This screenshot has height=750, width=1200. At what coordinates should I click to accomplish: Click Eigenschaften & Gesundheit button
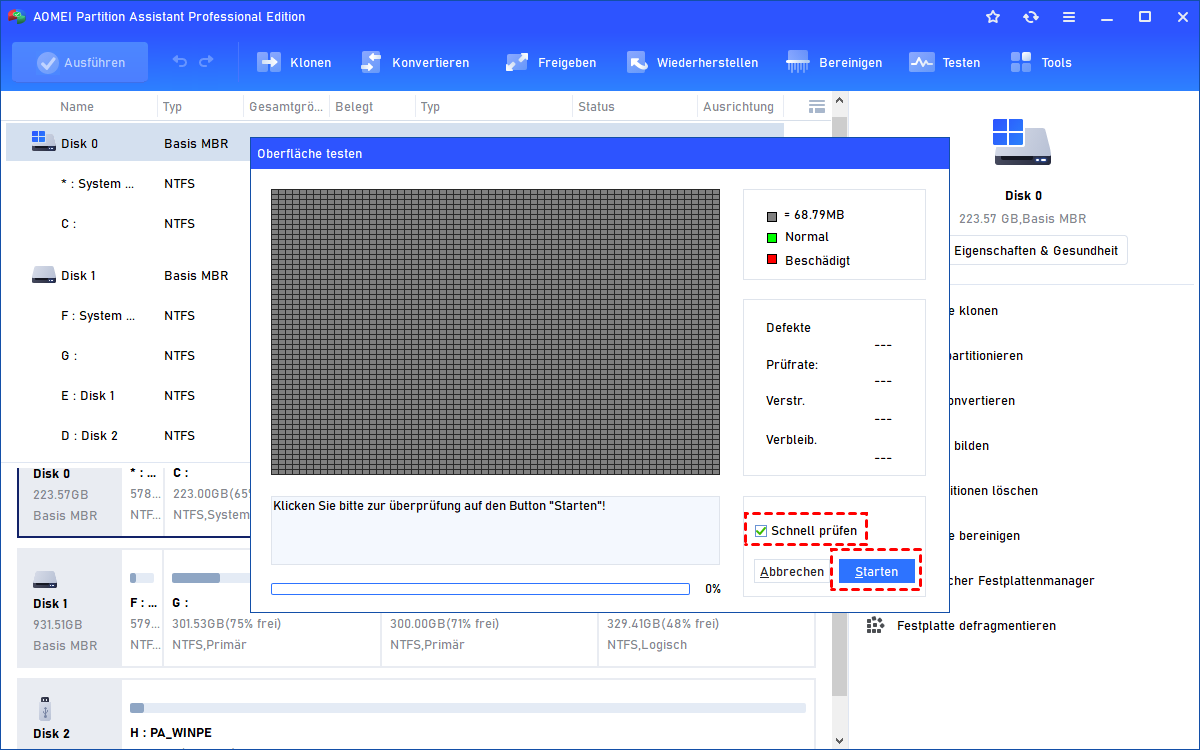(x=1036, y=250)
